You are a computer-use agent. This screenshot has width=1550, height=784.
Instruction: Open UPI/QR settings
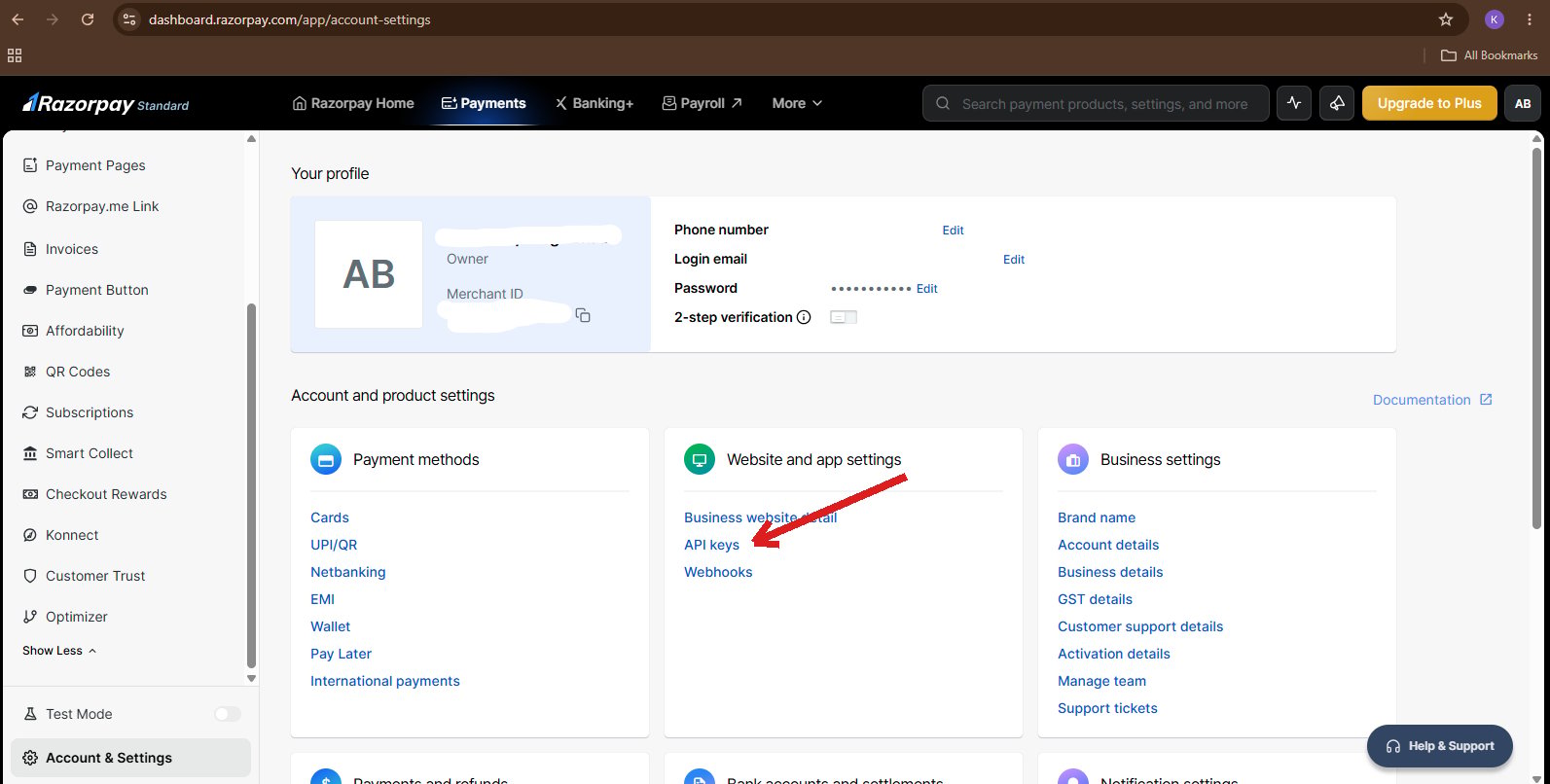point(334,545)
